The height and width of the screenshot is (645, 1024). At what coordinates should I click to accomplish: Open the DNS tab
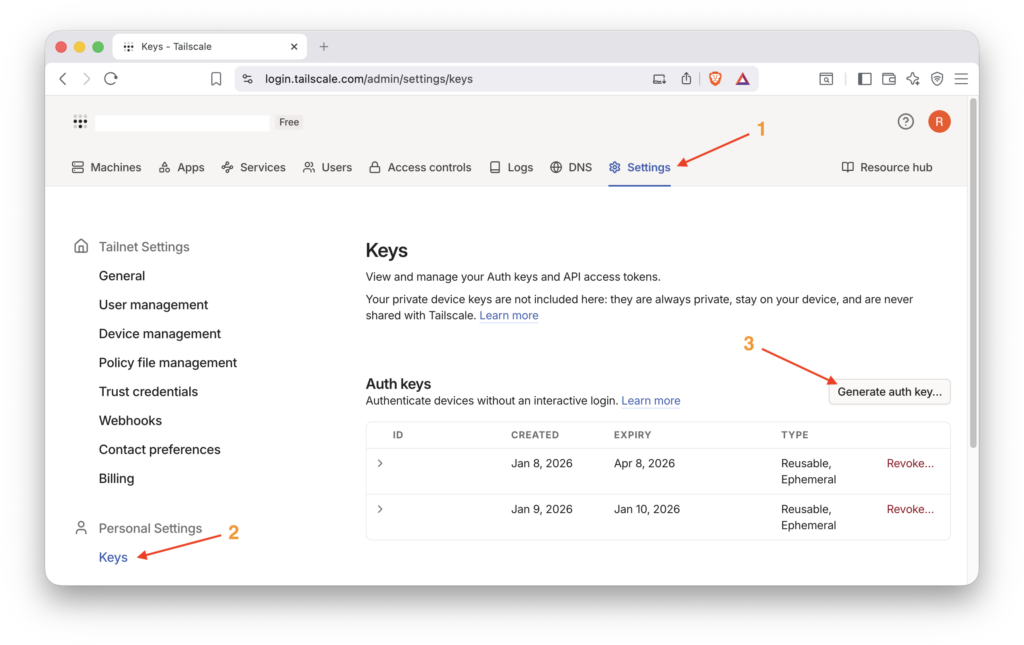(x=570, y=167)
